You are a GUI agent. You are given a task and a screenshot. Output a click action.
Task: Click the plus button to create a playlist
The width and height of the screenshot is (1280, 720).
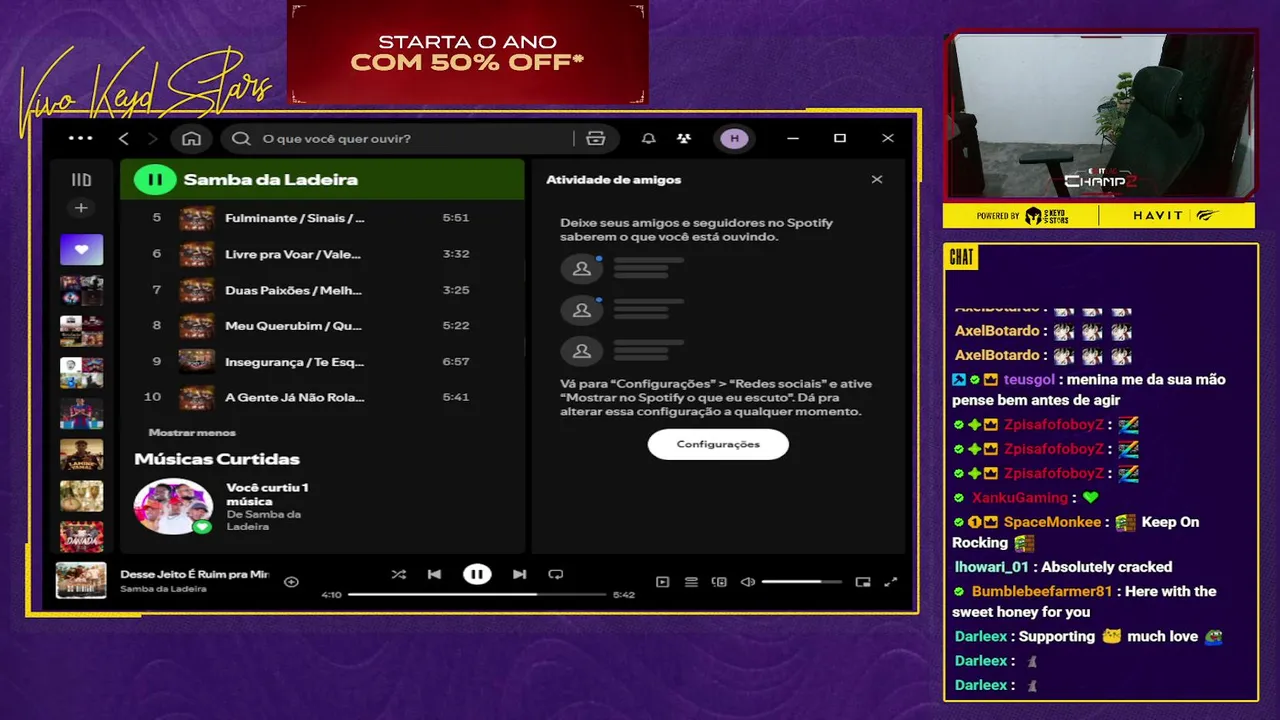[81, 208]
